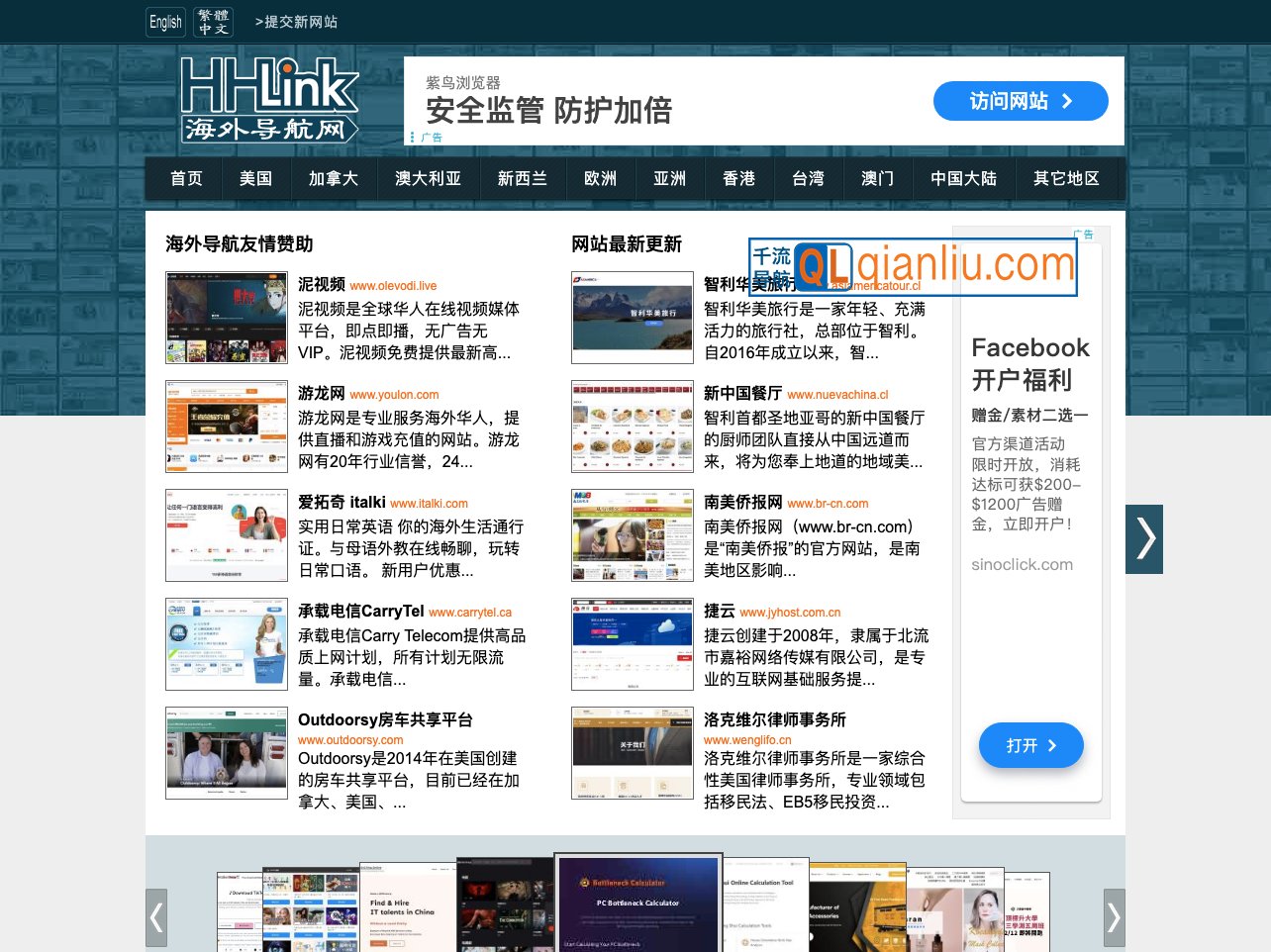The image size is (1271, 952).
Task: Open the www.carrytel.ca link
Action: point(470,612)
